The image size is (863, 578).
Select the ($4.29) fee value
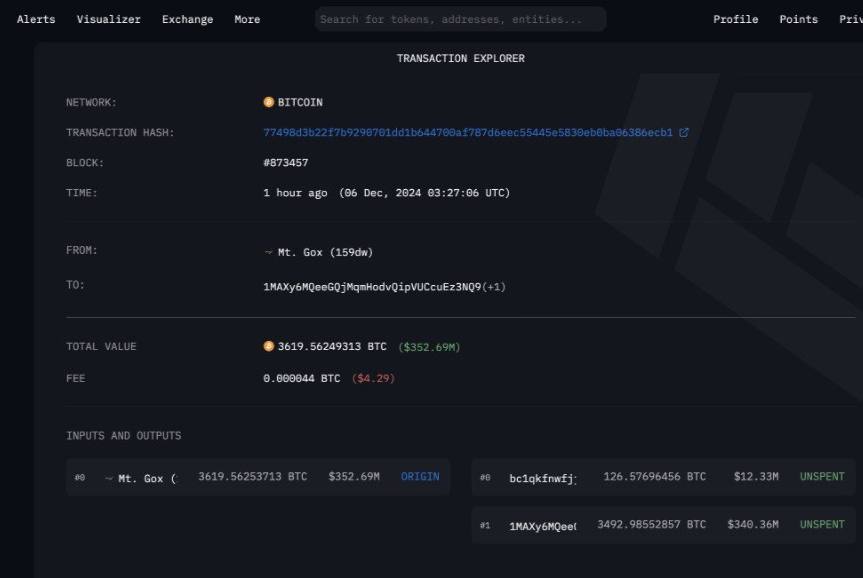pos(373,379)
